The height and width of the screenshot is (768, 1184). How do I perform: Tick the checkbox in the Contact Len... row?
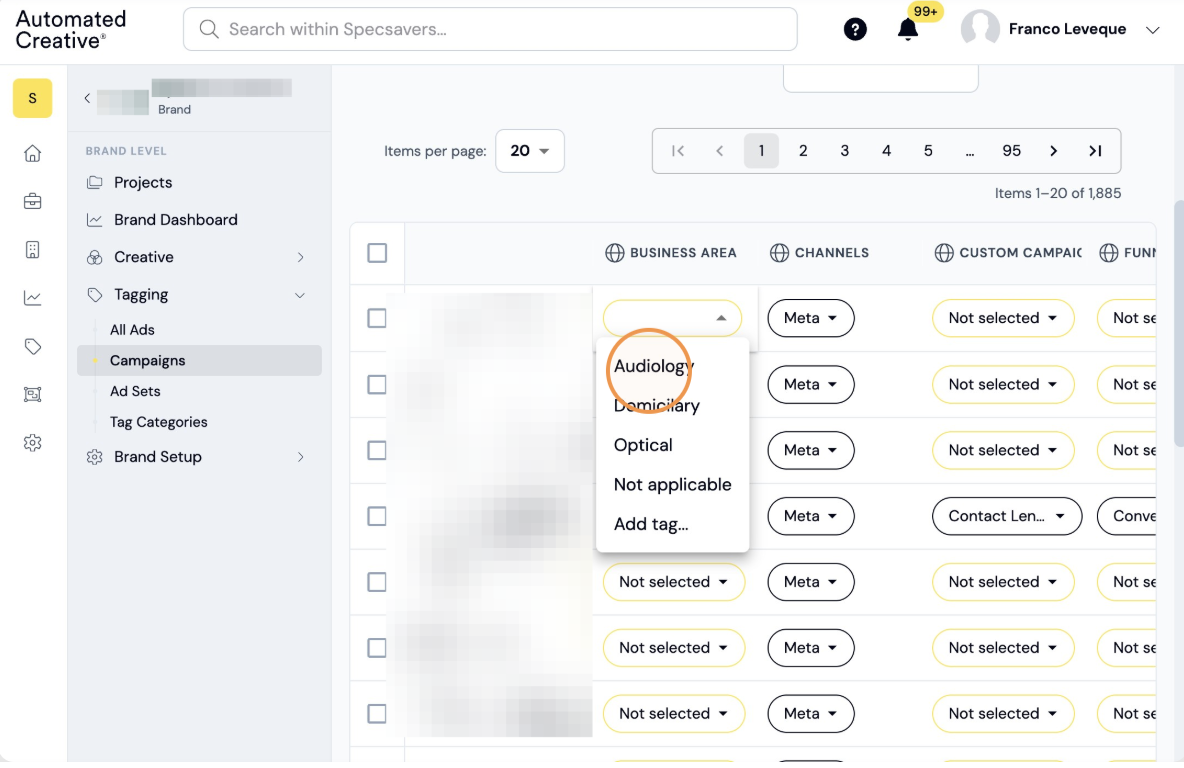point(377,517)
